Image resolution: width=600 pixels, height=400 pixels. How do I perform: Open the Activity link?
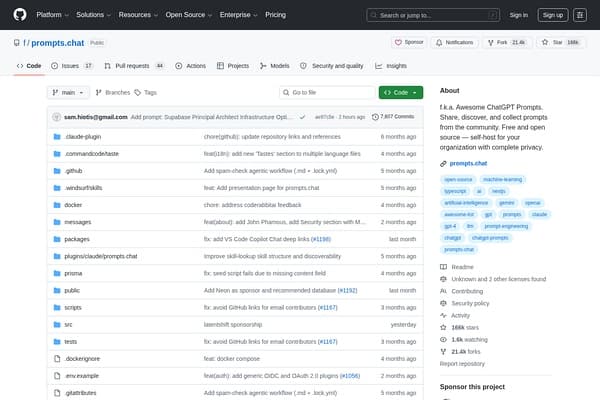pyautogui.click(x=460, y=315)
